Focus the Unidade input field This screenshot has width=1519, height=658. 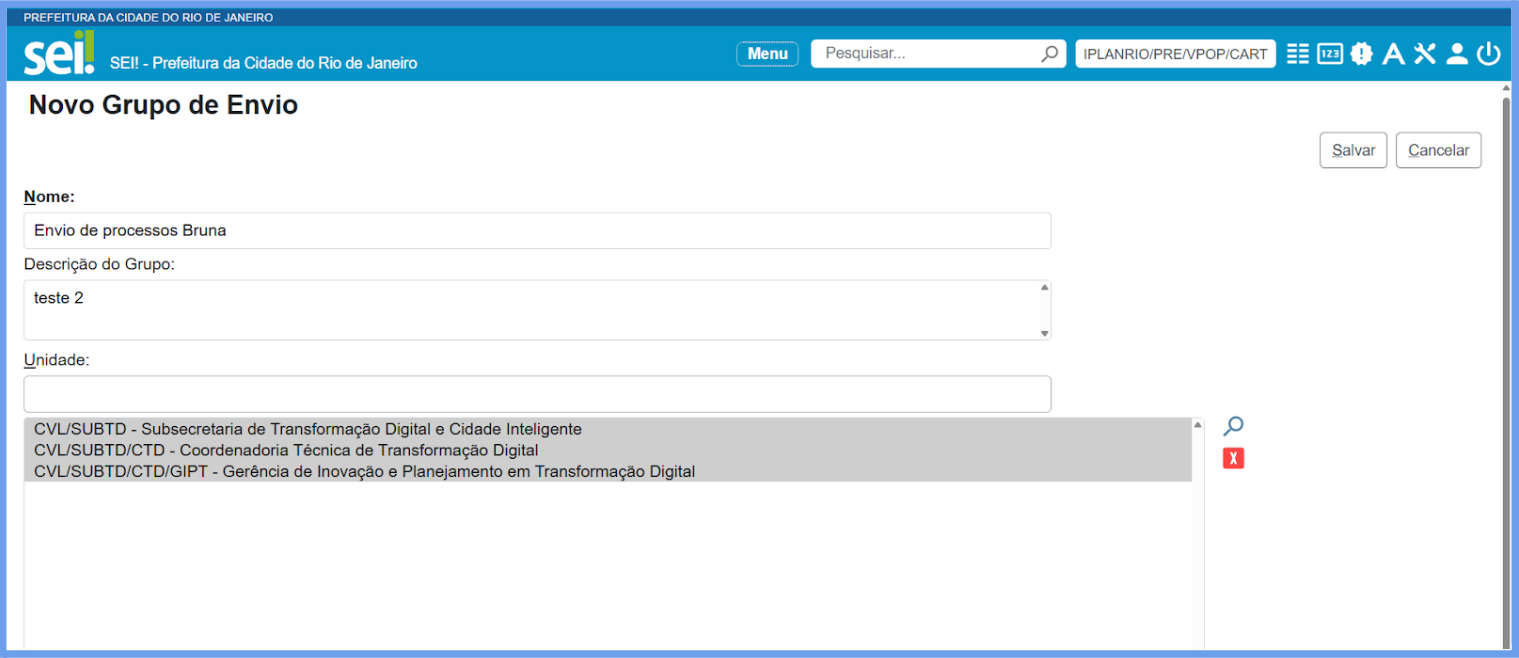tap(537, 394)
